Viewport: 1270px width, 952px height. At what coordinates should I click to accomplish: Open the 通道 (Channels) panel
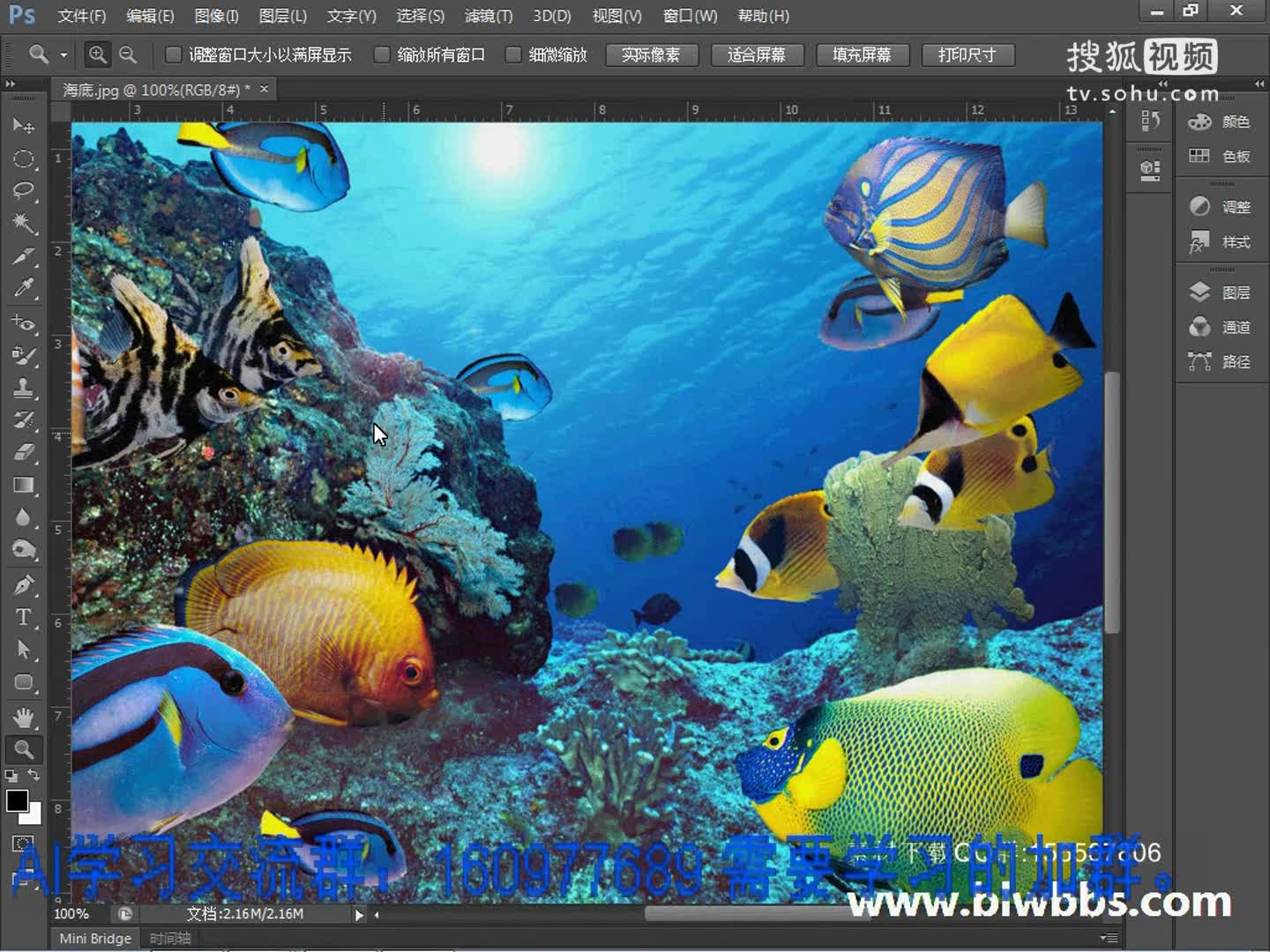[1221, 327]
